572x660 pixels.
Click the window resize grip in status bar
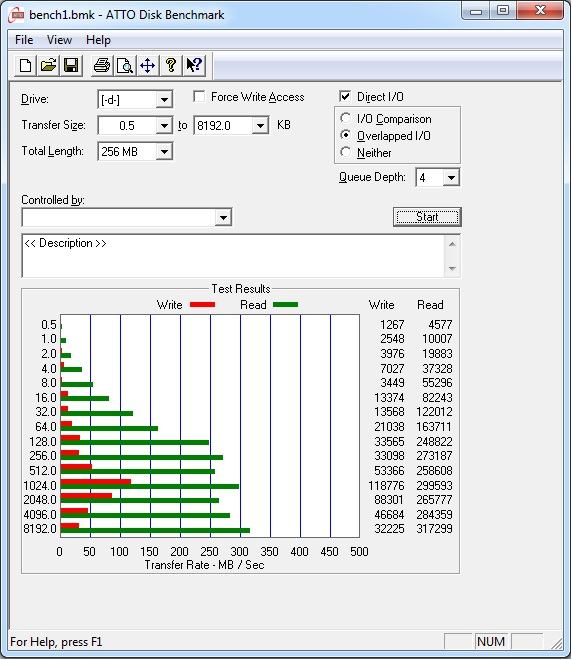click(556, 643)
